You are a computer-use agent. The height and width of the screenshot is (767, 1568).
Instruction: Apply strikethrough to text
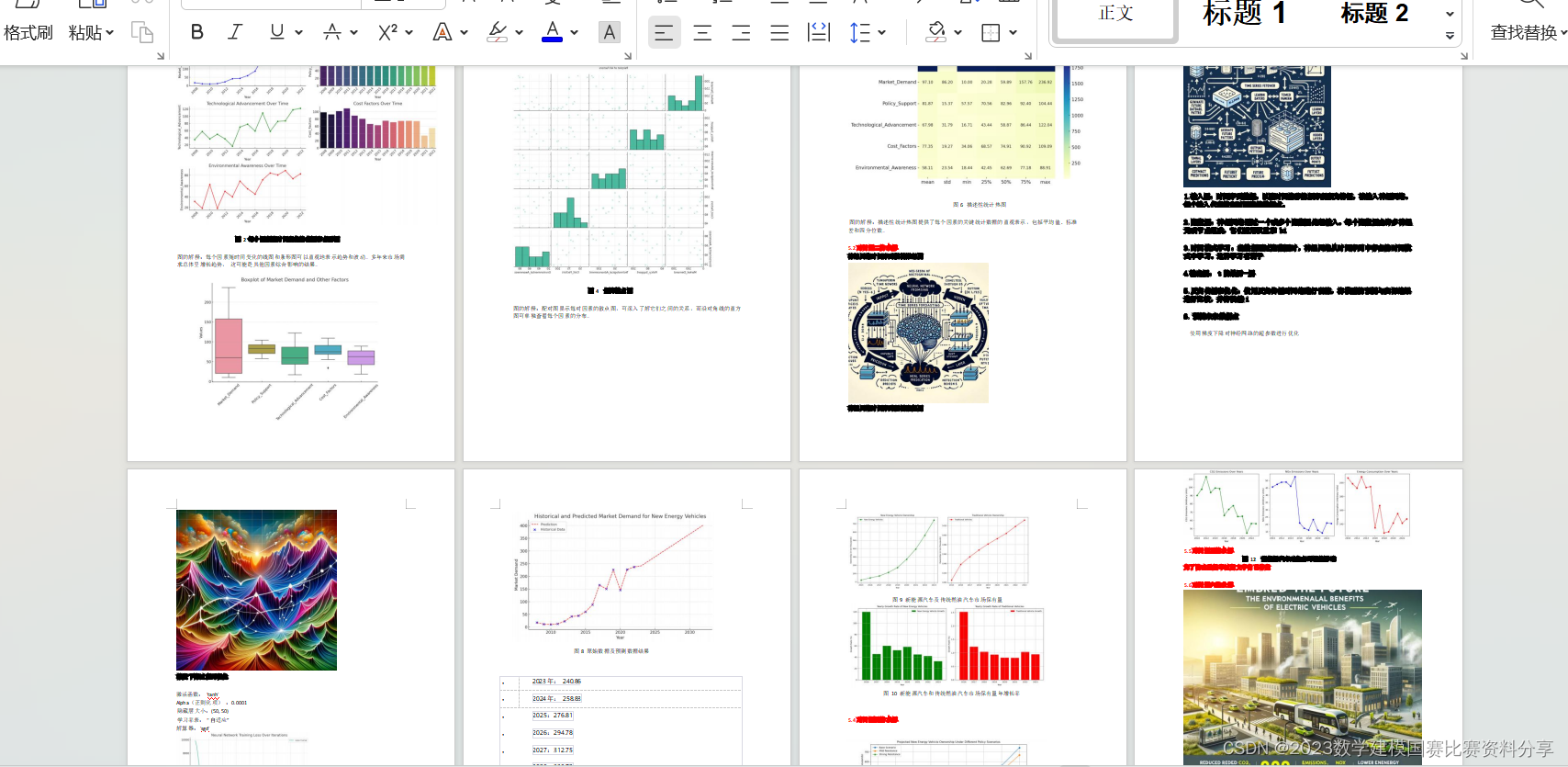(x=332, y=32)
